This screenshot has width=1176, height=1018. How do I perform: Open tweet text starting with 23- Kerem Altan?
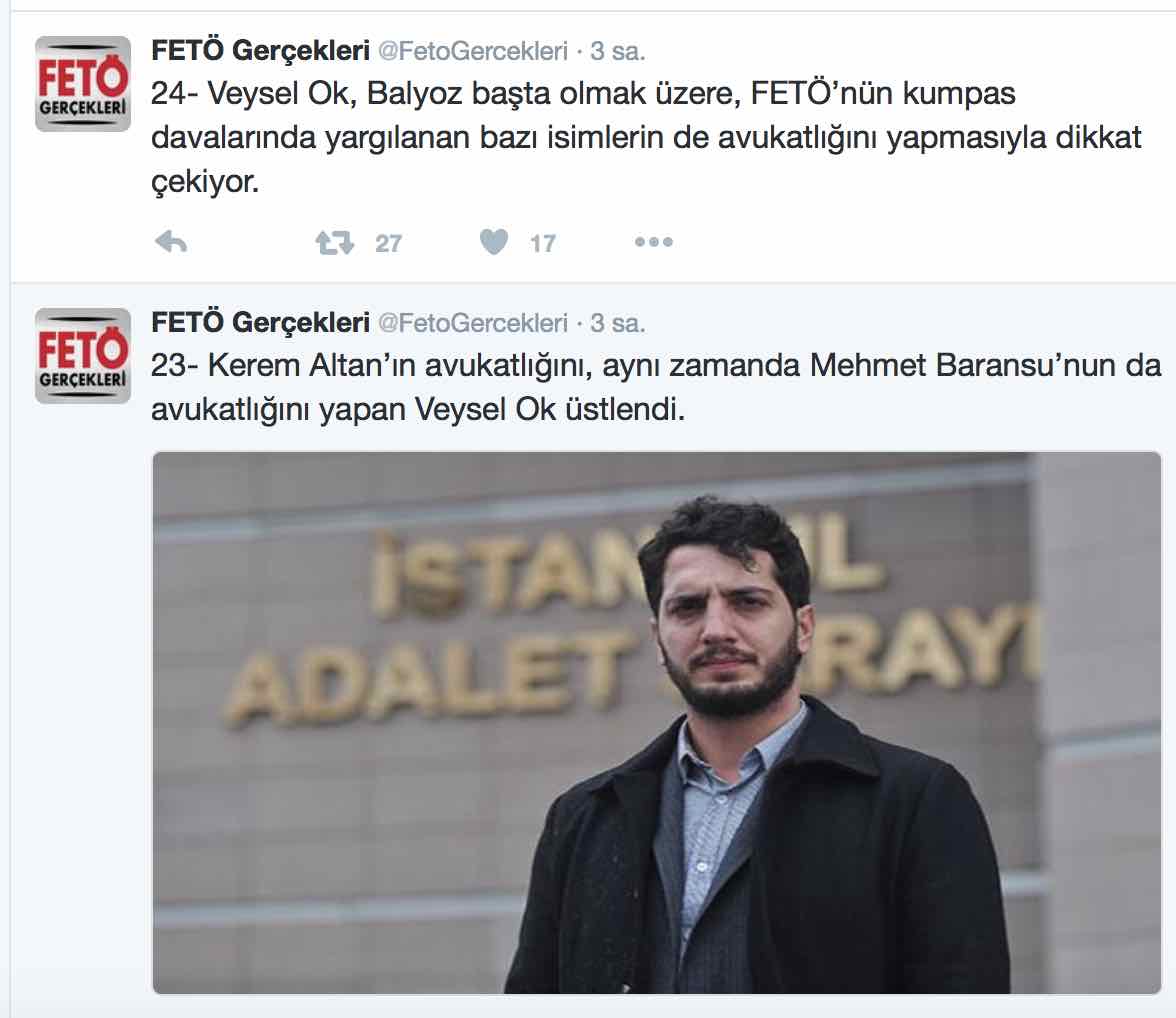point(656,387)
